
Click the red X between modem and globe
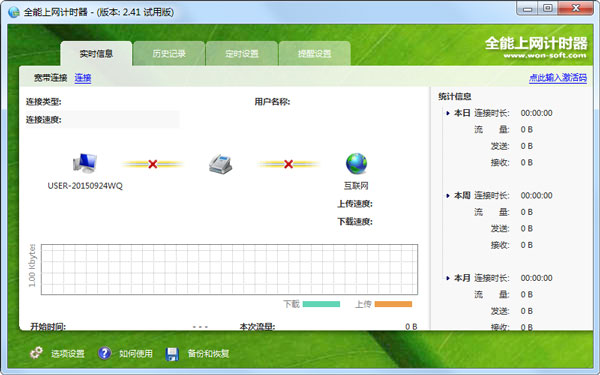289,164
